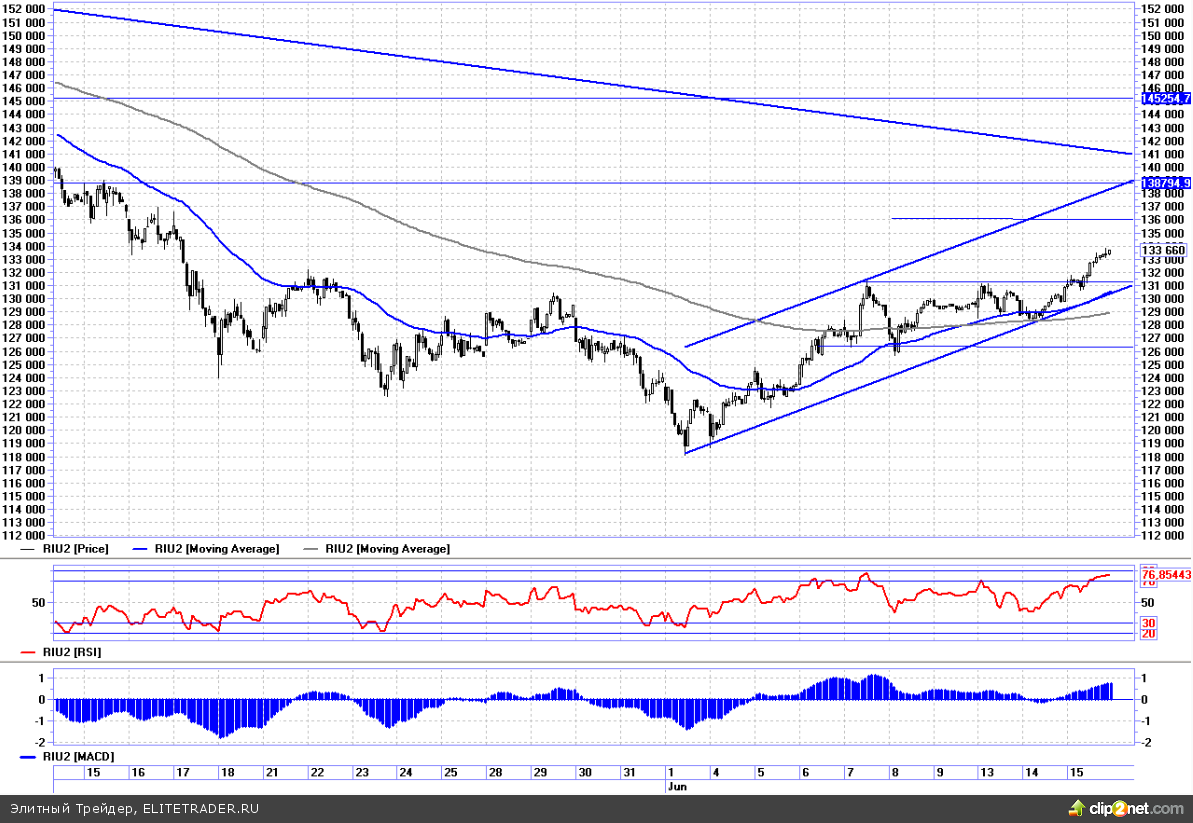Click the clip2net green arrow icon
Viewport: 1193px width, 823px height.
point(1077,806)
